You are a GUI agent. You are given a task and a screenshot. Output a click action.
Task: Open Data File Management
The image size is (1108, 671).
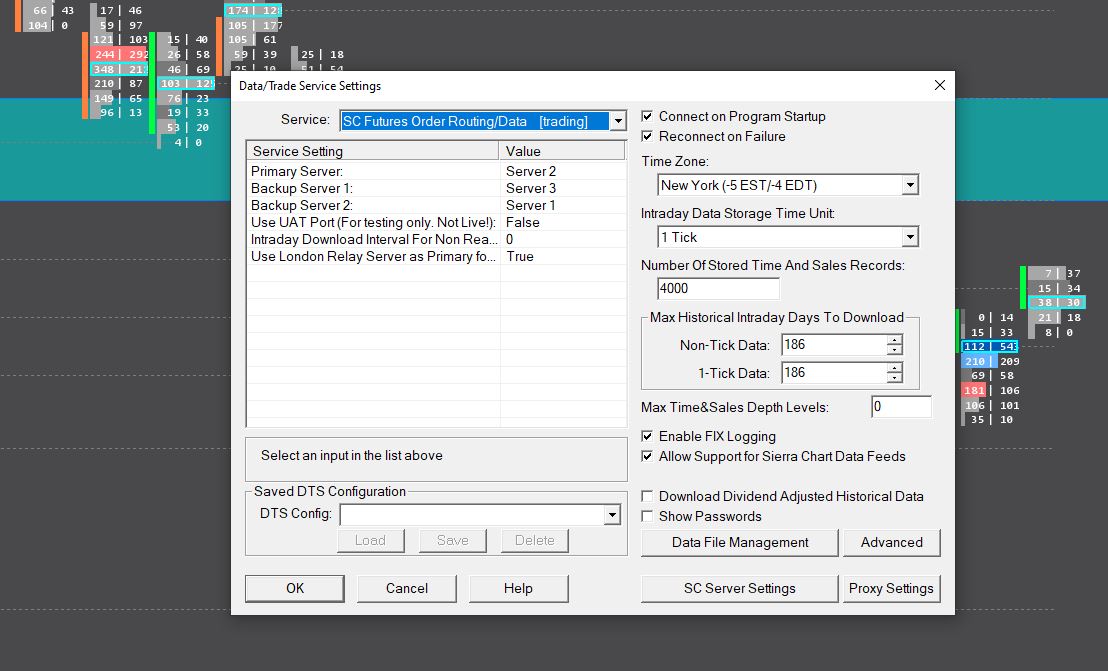tap(740, 542)
